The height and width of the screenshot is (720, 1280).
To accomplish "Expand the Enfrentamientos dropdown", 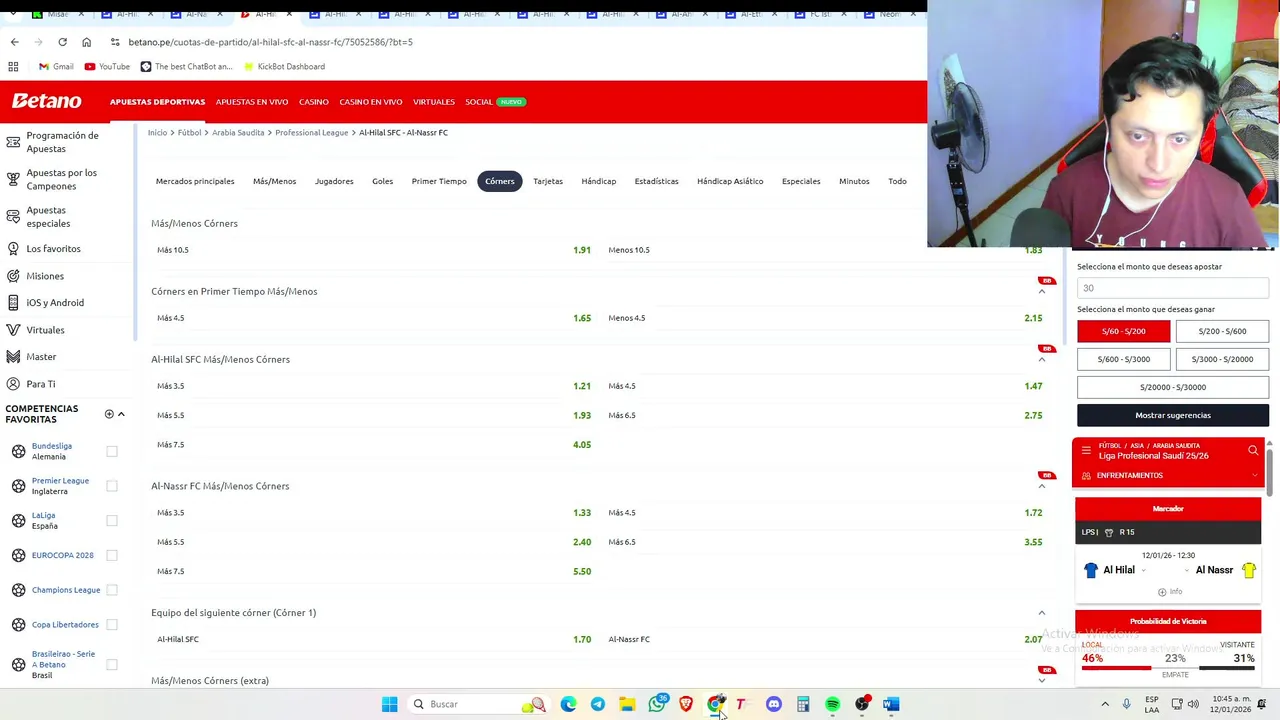I will [1253, 475].
